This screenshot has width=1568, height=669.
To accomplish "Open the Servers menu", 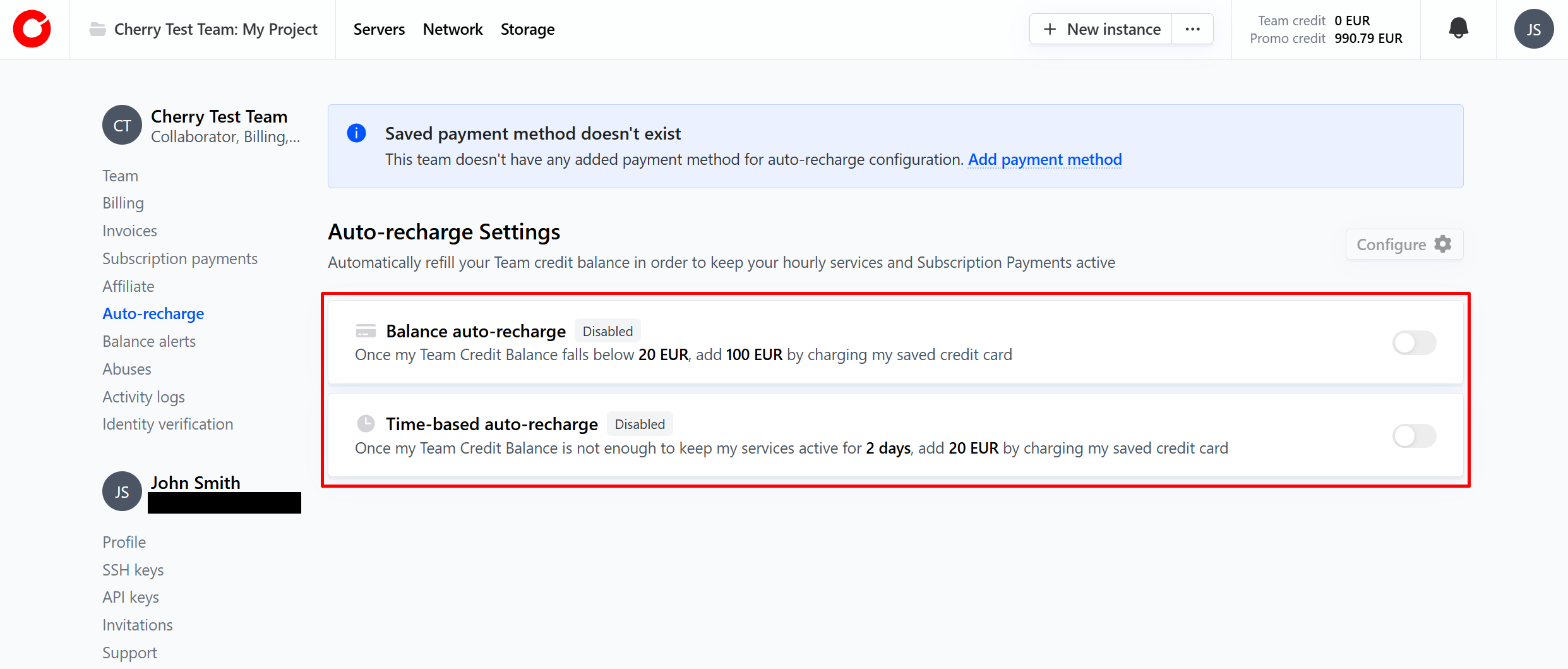I will (379, 29).
